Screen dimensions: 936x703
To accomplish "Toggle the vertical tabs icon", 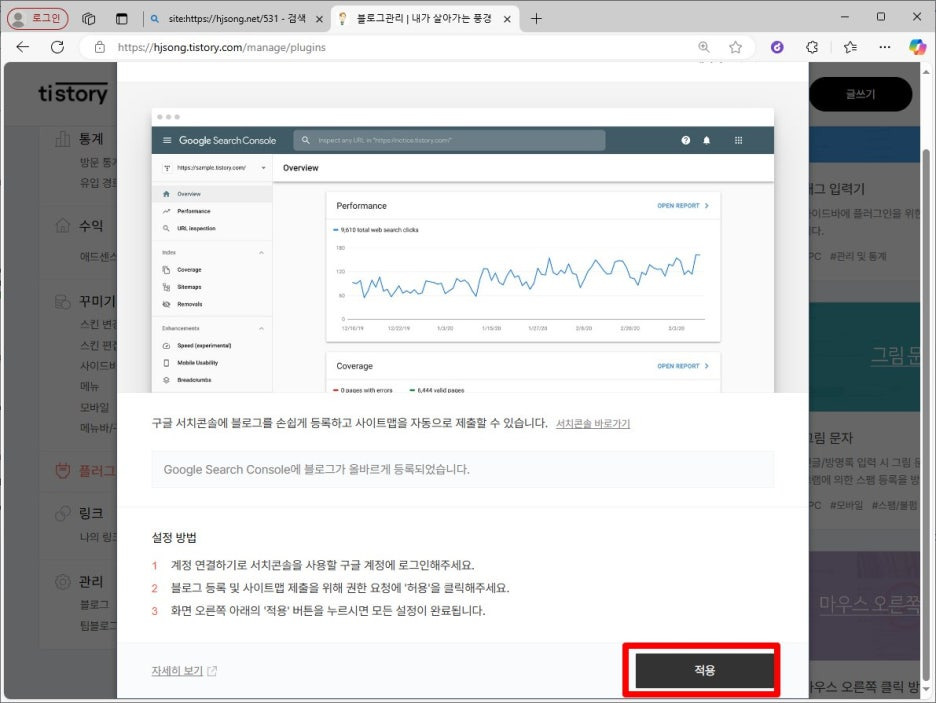I will tap(122, 19).
